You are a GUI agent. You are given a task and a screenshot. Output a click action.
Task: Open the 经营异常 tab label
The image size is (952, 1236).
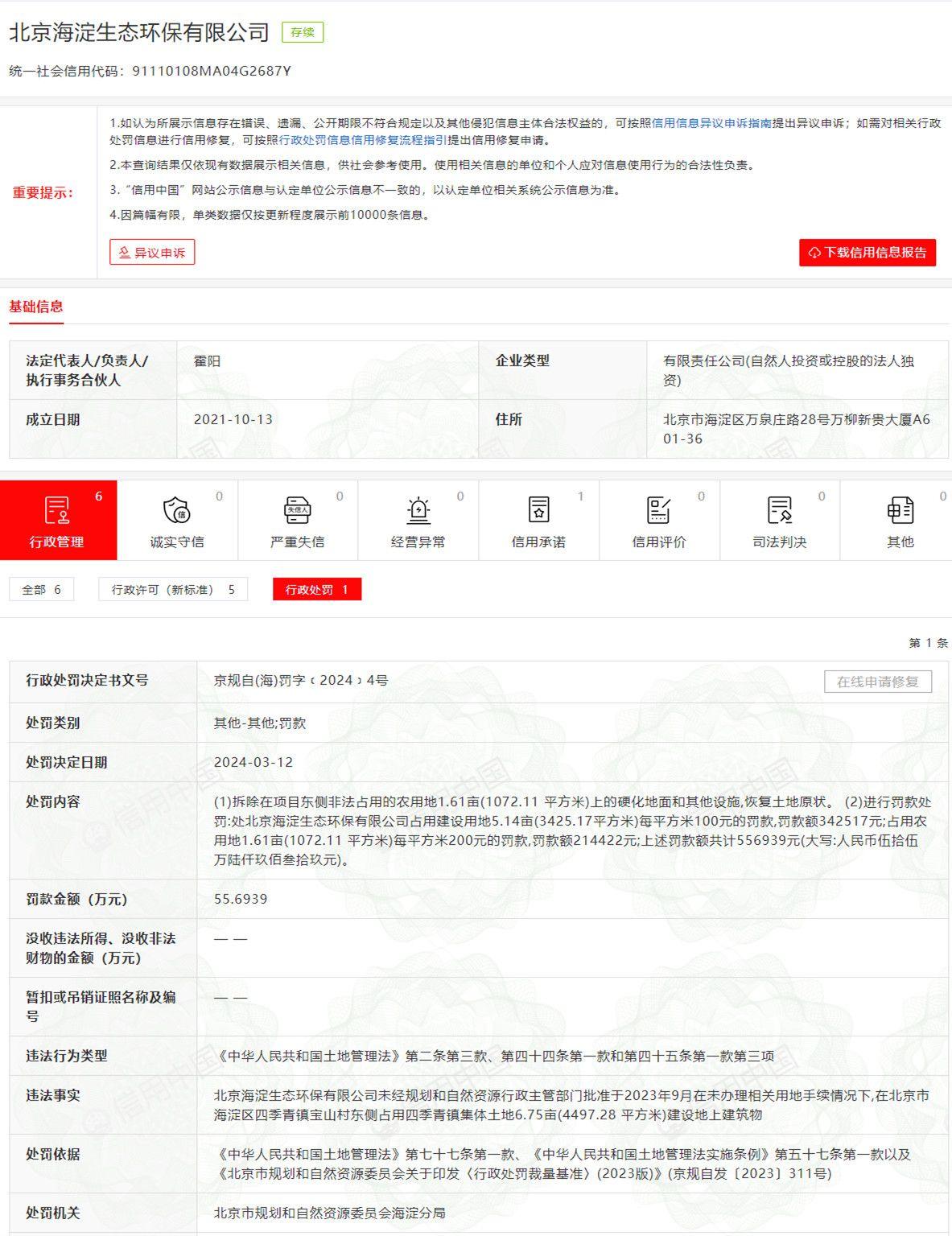[418, 542]
